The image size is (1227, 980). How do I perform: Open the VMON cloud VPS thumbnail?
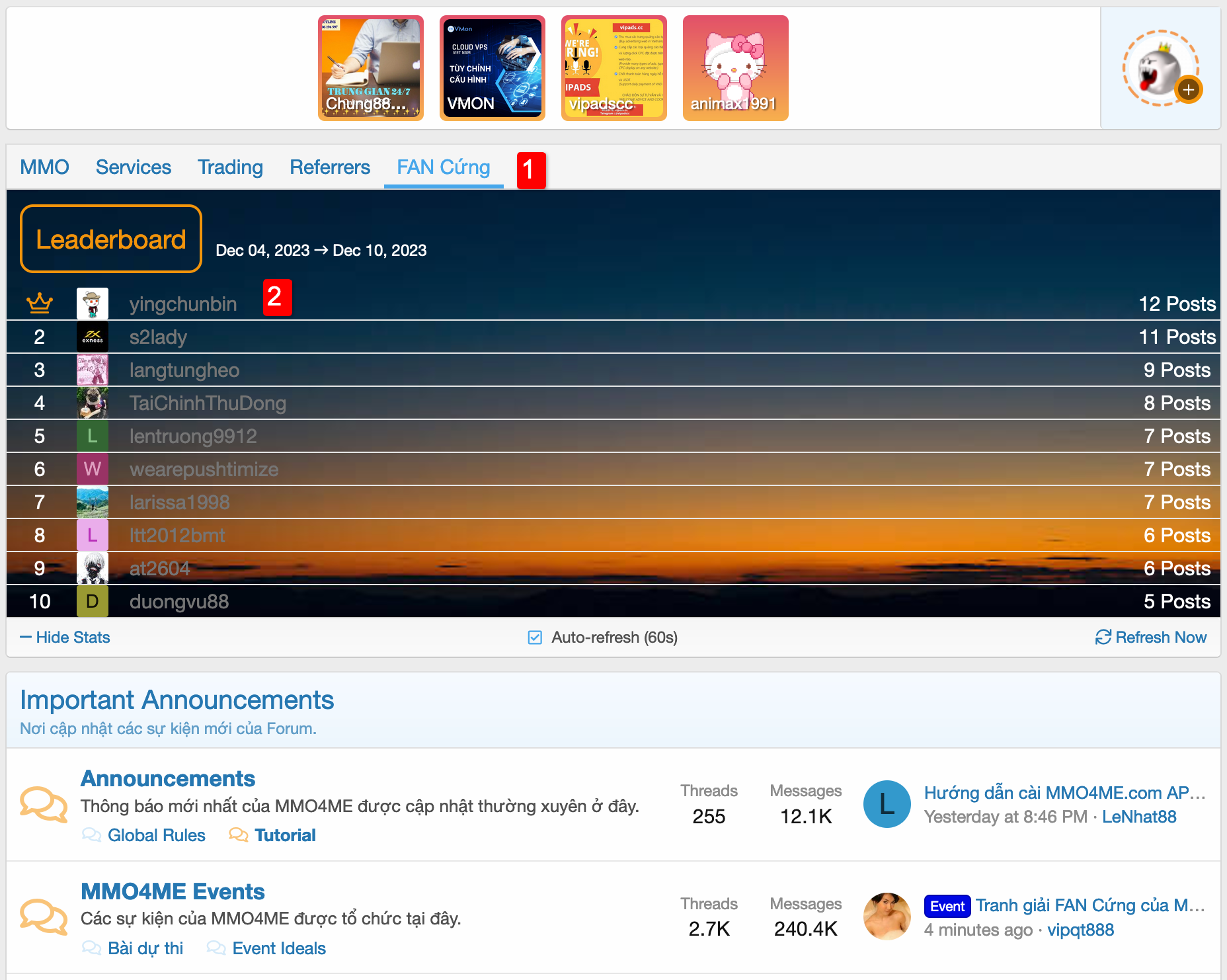coord(493,68)
